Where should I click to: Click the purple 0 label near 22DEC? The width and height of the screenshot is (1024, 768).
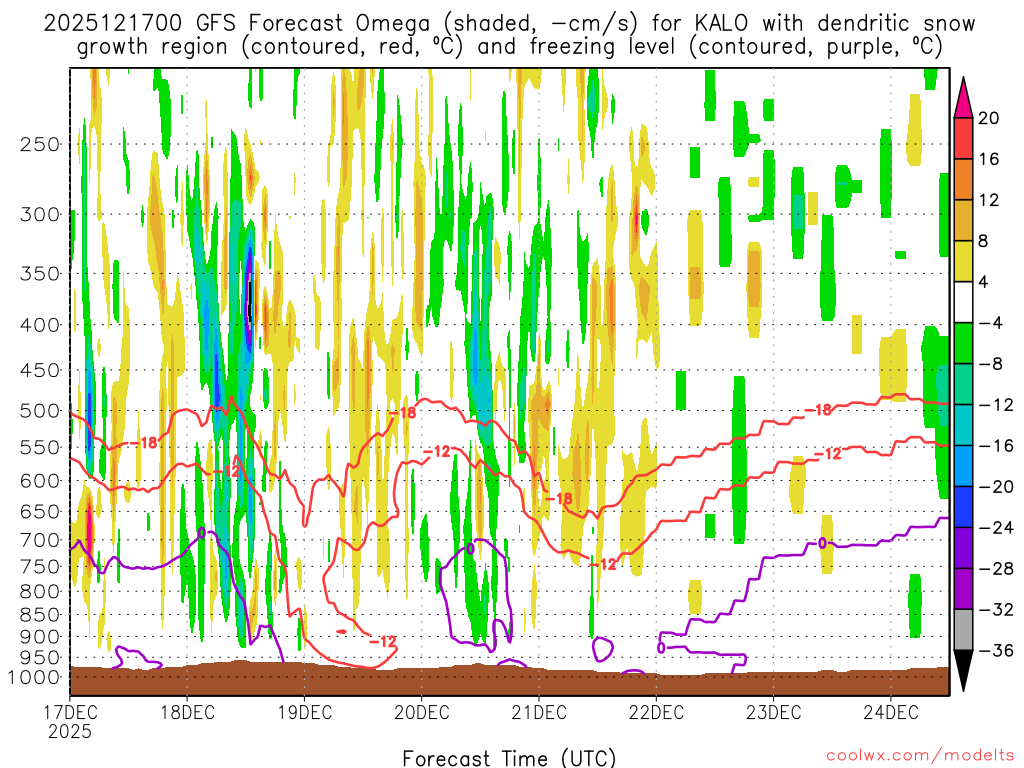[x=661, y=648]
